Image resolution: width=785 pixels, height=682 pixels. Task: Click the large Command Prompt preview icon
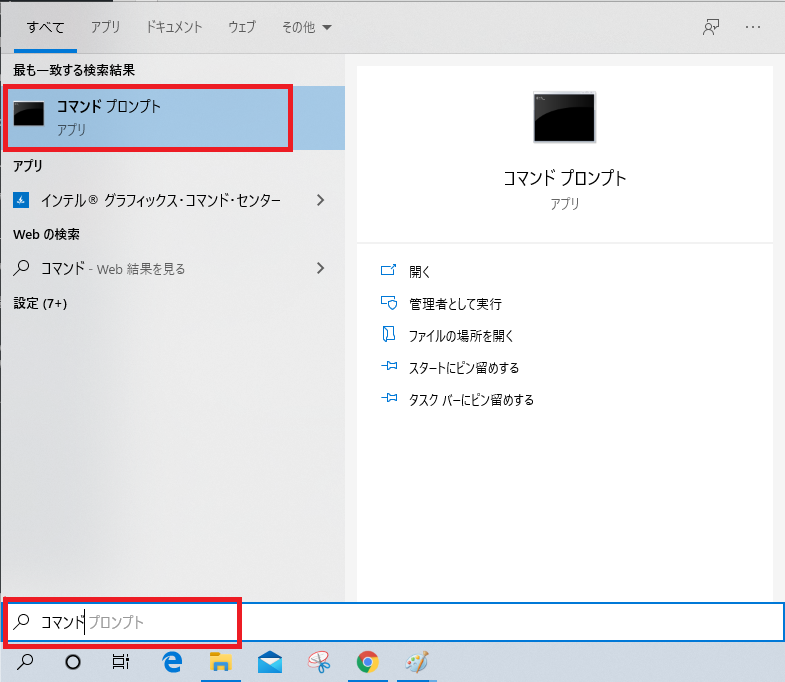tap(565, 117)
